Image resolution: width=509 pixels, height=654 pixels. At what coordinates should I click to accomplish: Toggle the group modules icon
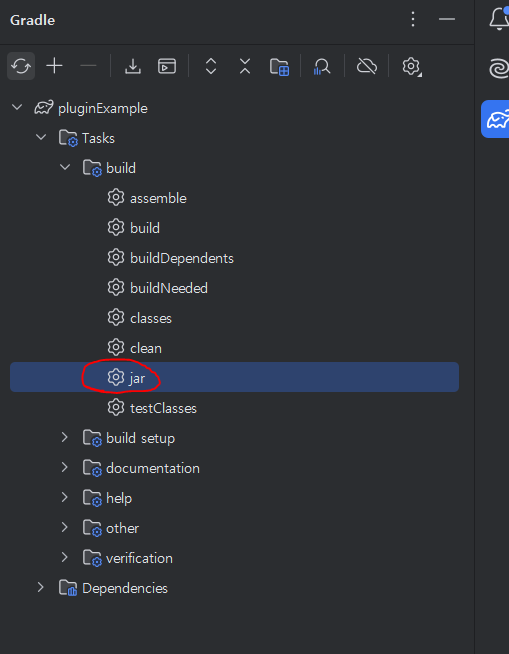click(279, 66)
